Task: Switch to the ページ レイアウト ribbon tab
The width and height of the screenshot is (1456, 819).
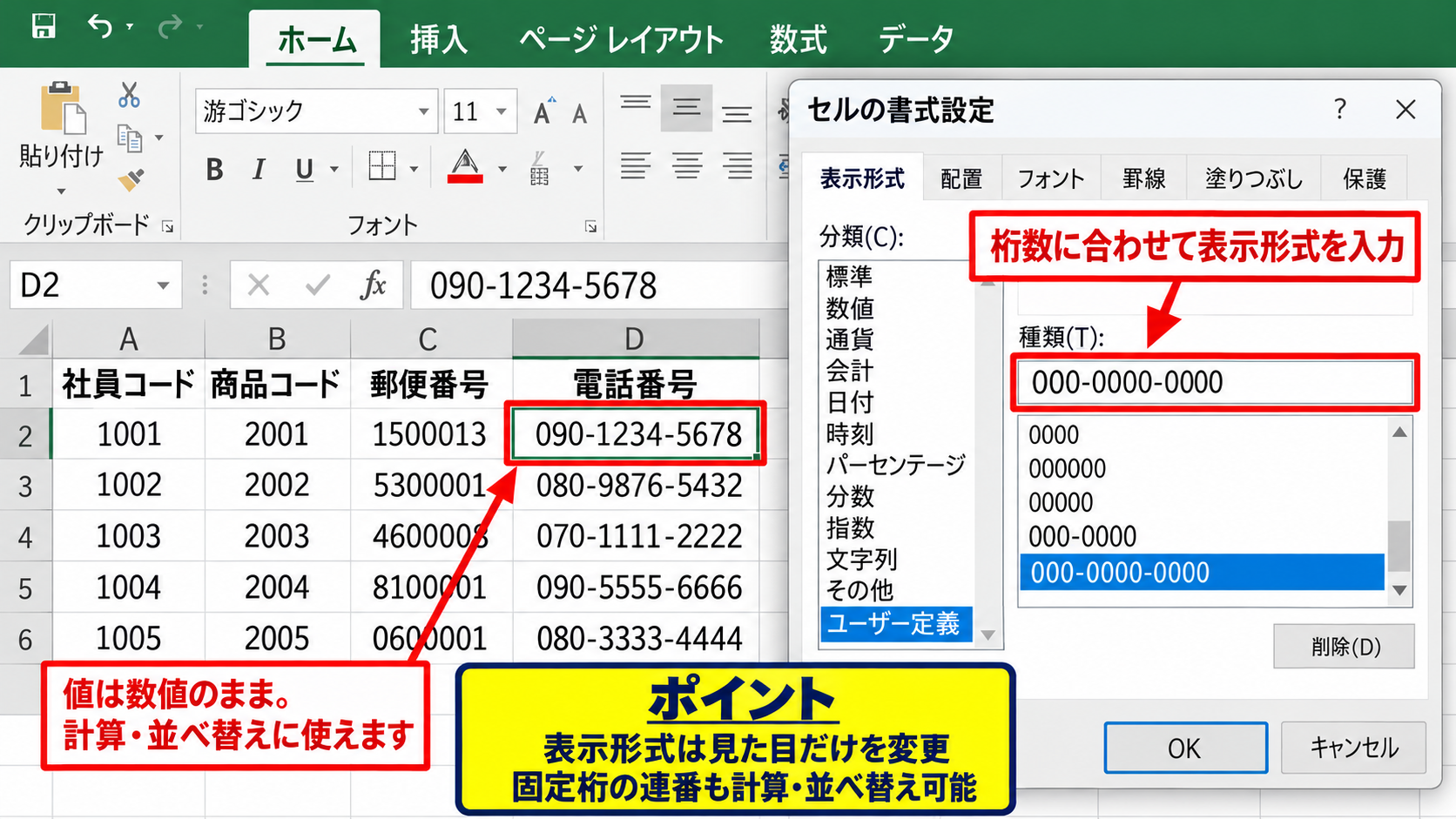Action: [x=621, y=39]
